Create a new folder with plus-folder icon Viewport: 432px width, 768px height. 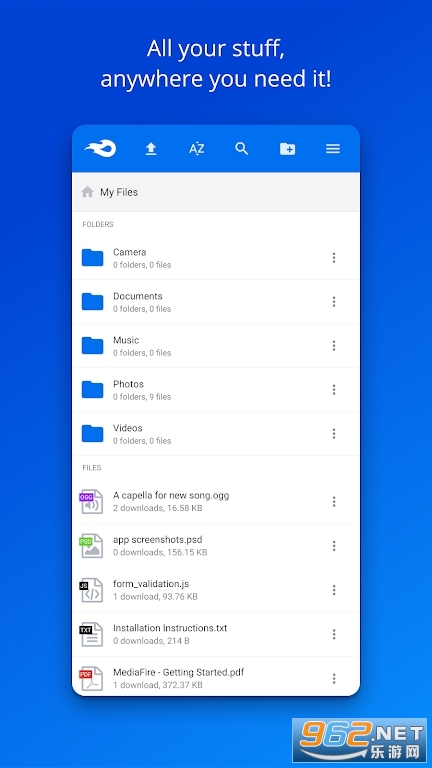[x=288, y=149]
